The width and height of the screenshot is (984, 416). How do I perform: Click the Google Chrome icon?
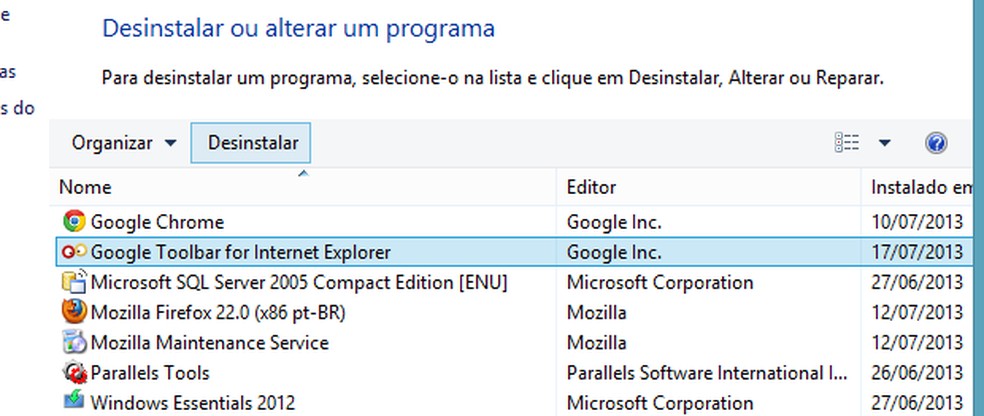click(74, 222)
